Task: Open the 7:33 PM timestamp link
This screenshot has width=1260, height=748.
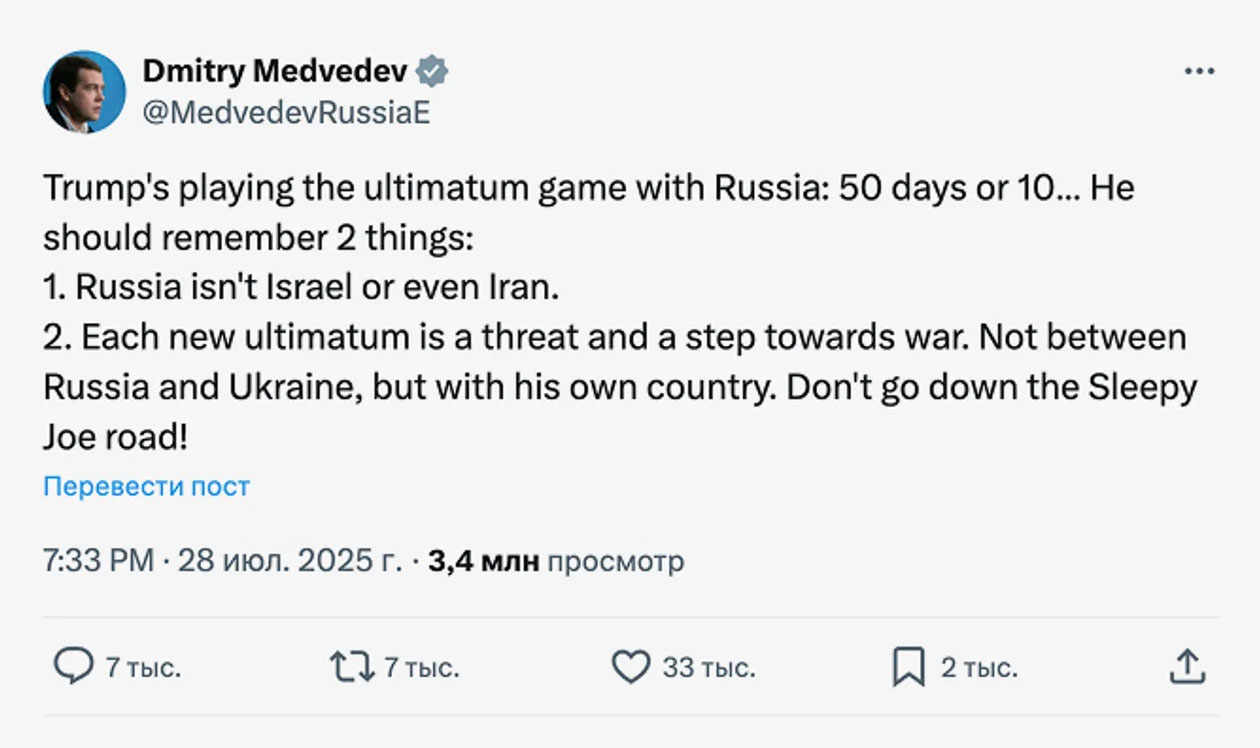Action: point(98,561)
